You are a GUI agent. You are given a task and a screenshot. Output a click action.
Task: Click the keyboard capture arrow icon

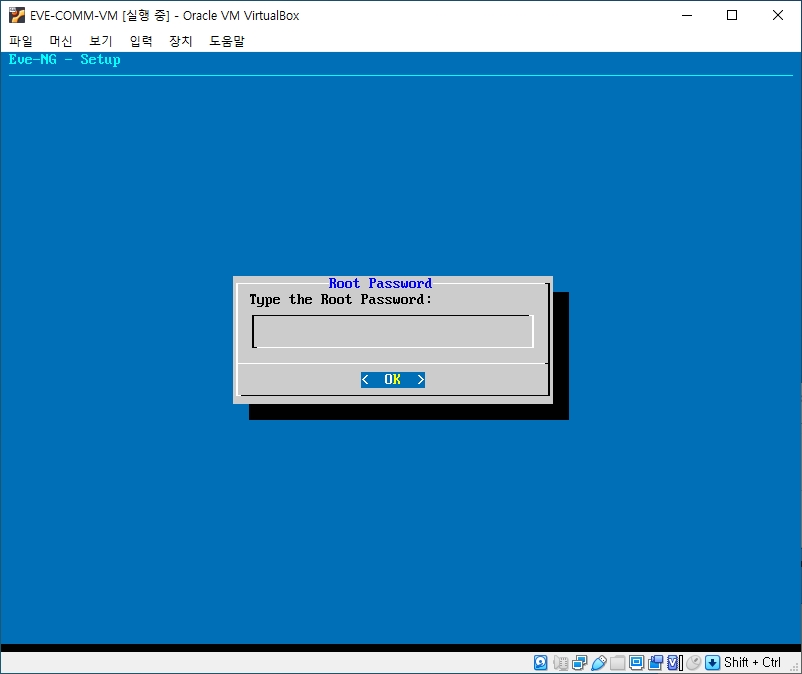[x=712, y=663]
